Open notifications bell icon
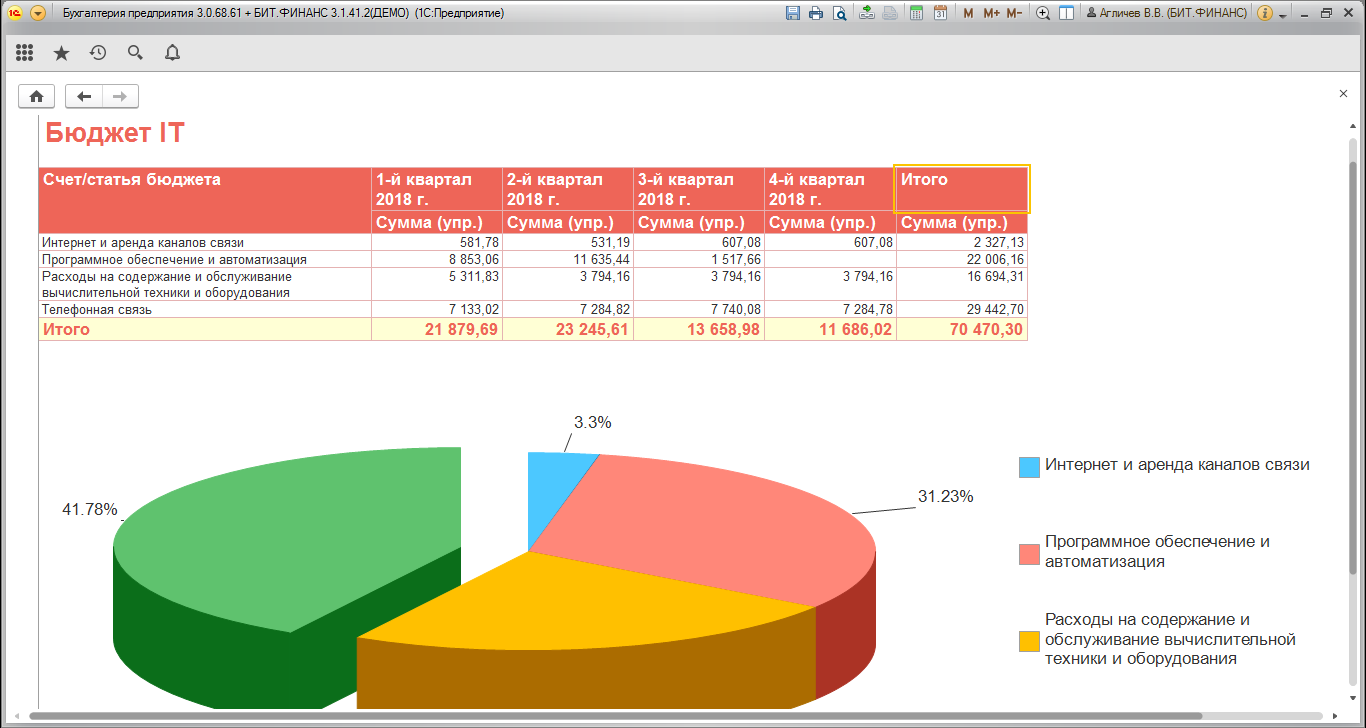The image size is (1366, 728). click(x=172, y=53)
